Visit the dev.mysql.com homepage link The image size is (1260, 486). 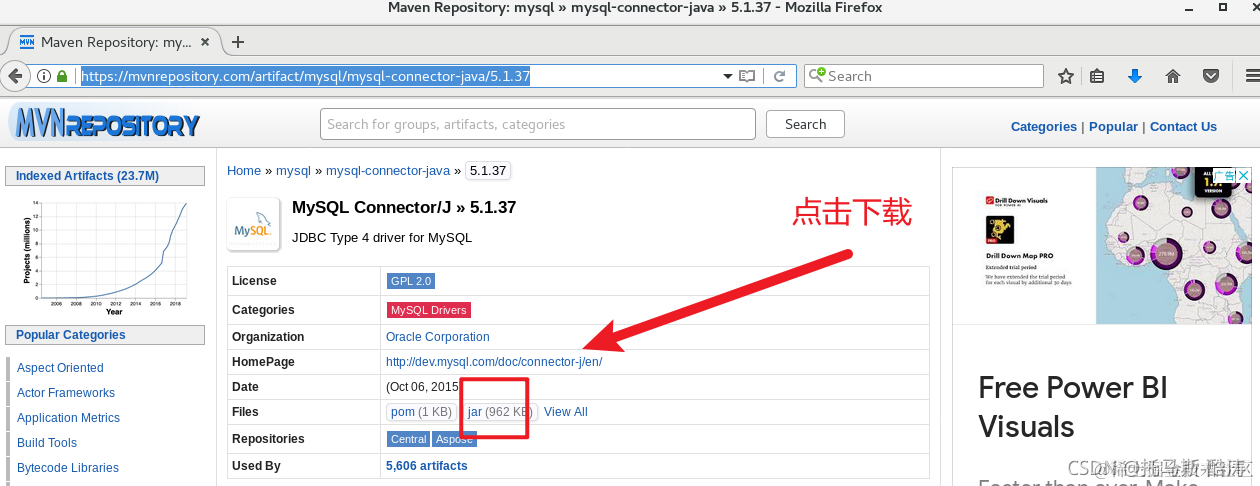(494, 362)
